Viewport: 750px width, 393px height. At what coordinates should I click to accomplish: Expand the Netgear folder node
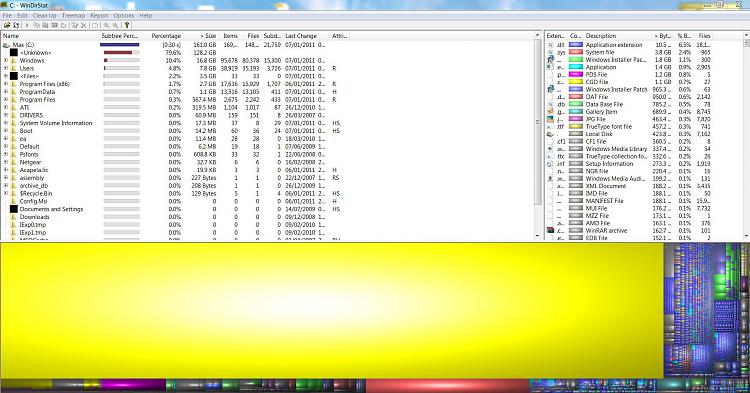click(6, 162)
